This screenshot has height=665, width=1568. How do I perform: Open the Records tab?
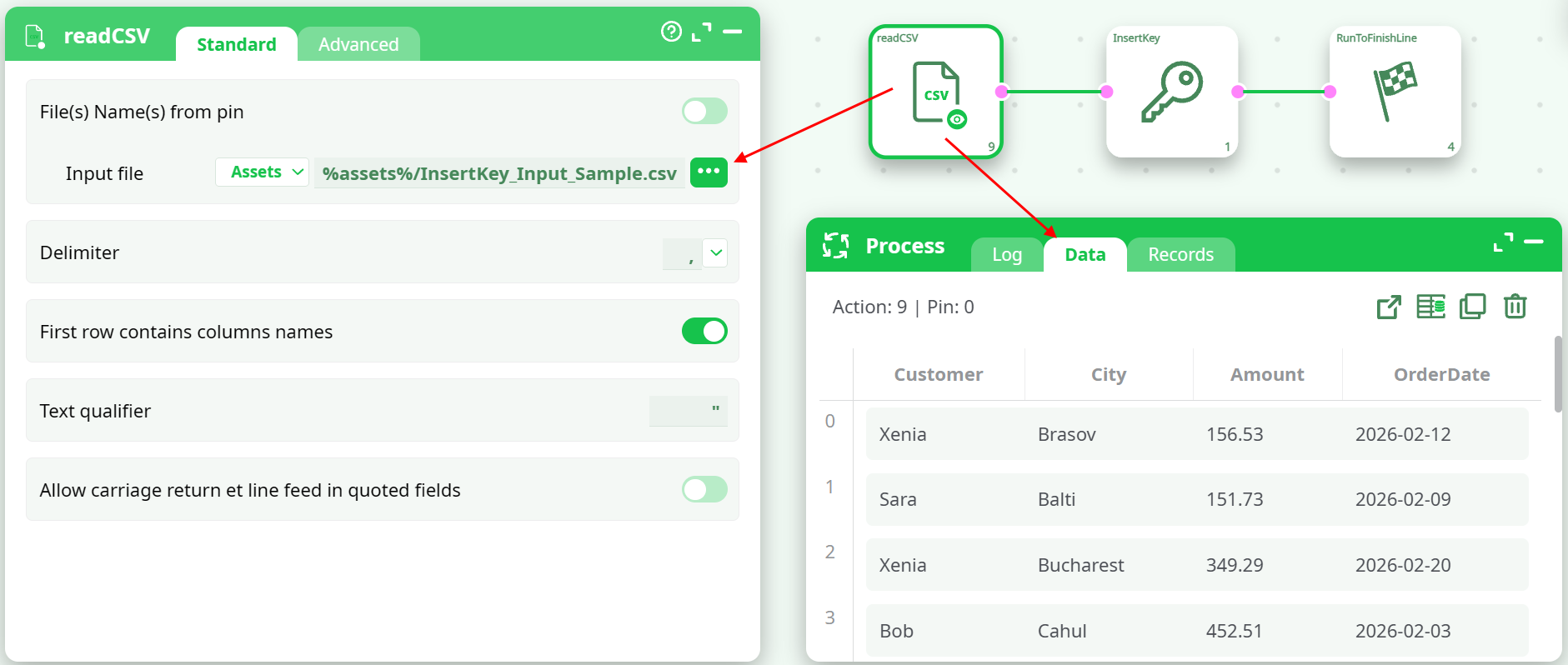click(x=1180, y=254)
